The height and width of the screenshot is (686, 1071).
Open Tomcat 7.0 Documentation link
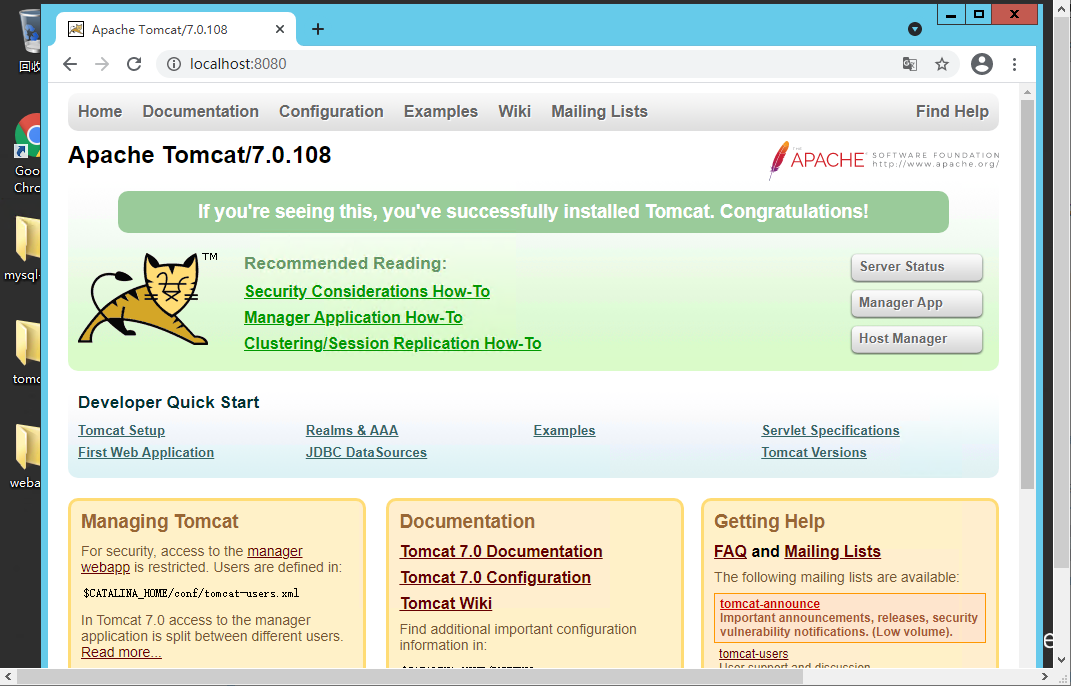coord(501,551)
